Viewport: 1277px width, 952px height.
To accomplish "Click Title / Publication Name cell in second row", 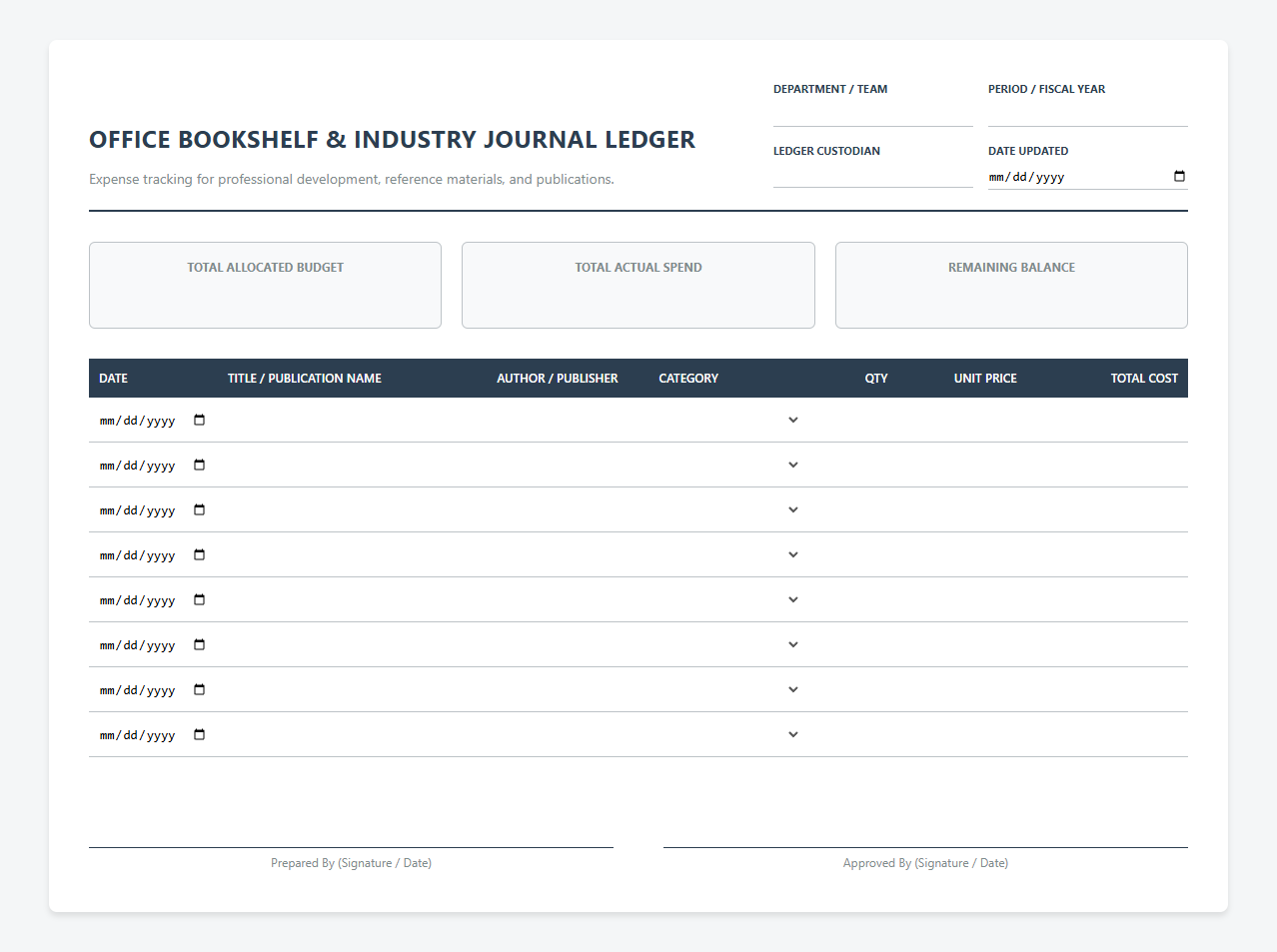I will tap(352, 465).
